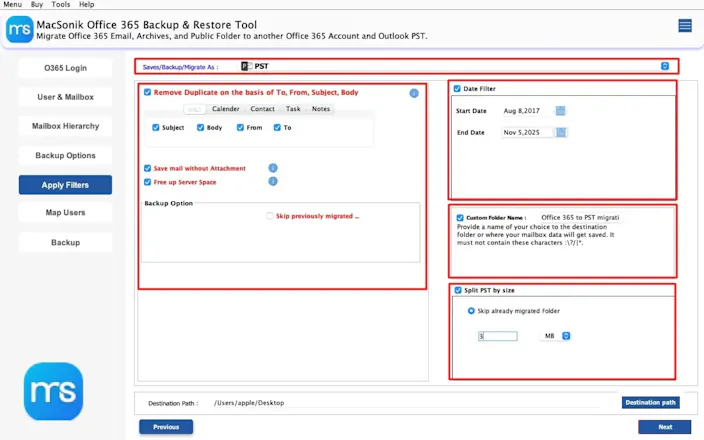Go to O365 Login step
The height and width of the screenshot is (440, 704).
(x=65, y=68)
